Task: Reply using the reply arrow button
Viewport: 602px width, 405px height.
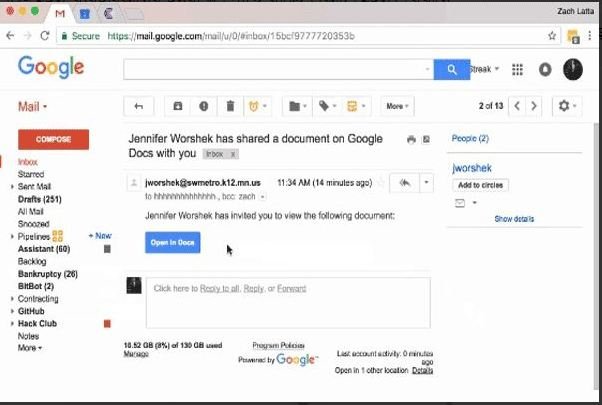Action: (404, 183)
